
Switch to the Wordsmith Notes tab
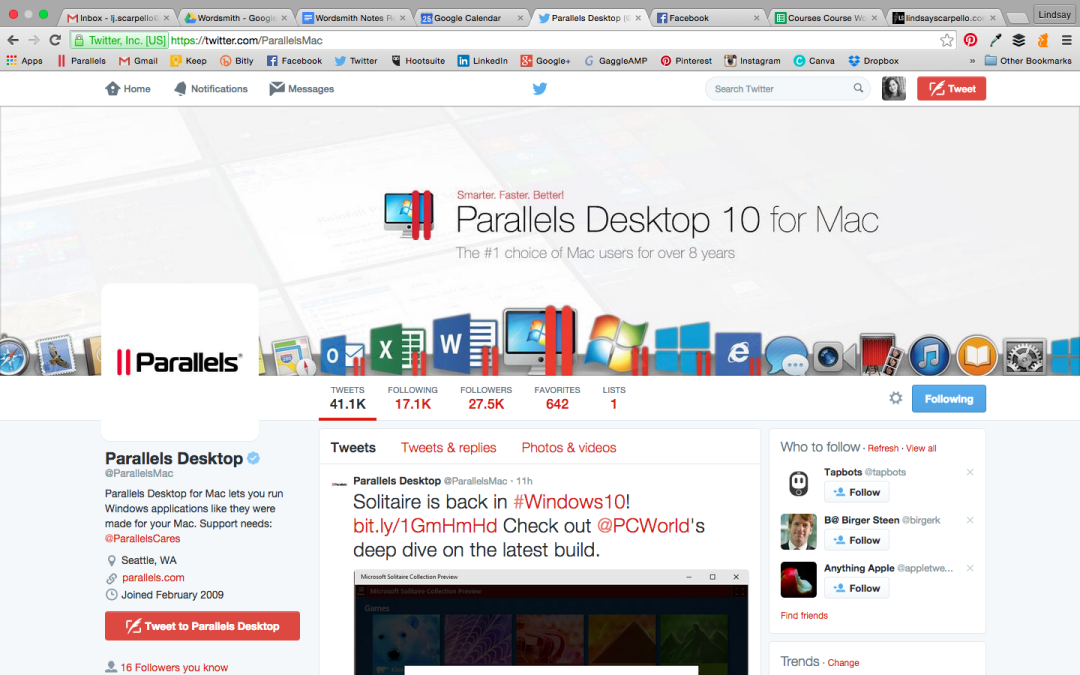coord(354,18)
